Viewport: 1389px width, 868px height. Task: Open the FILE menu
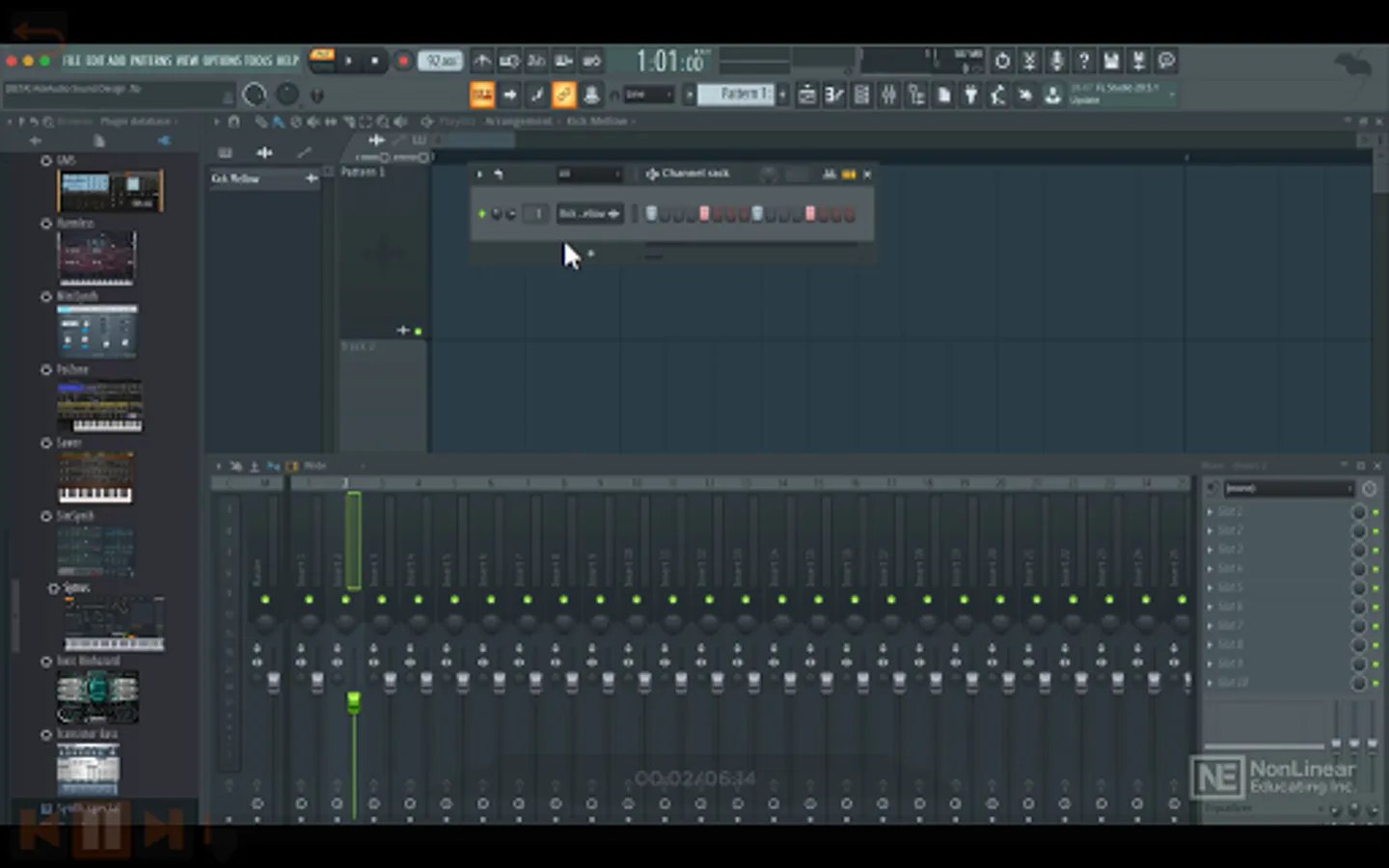pos(71,61)
